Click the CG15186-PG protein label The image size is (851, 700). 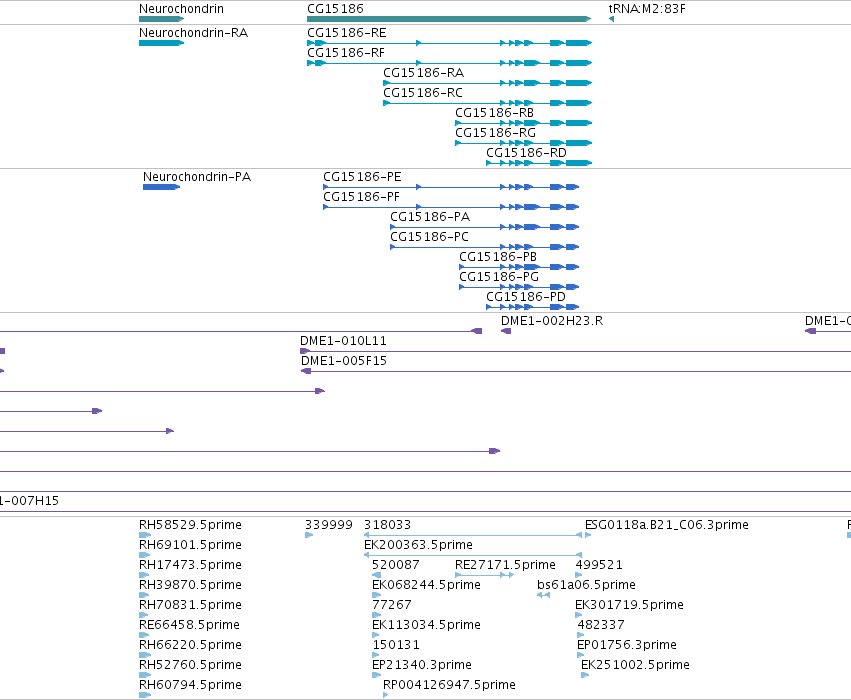click(499, 277)
